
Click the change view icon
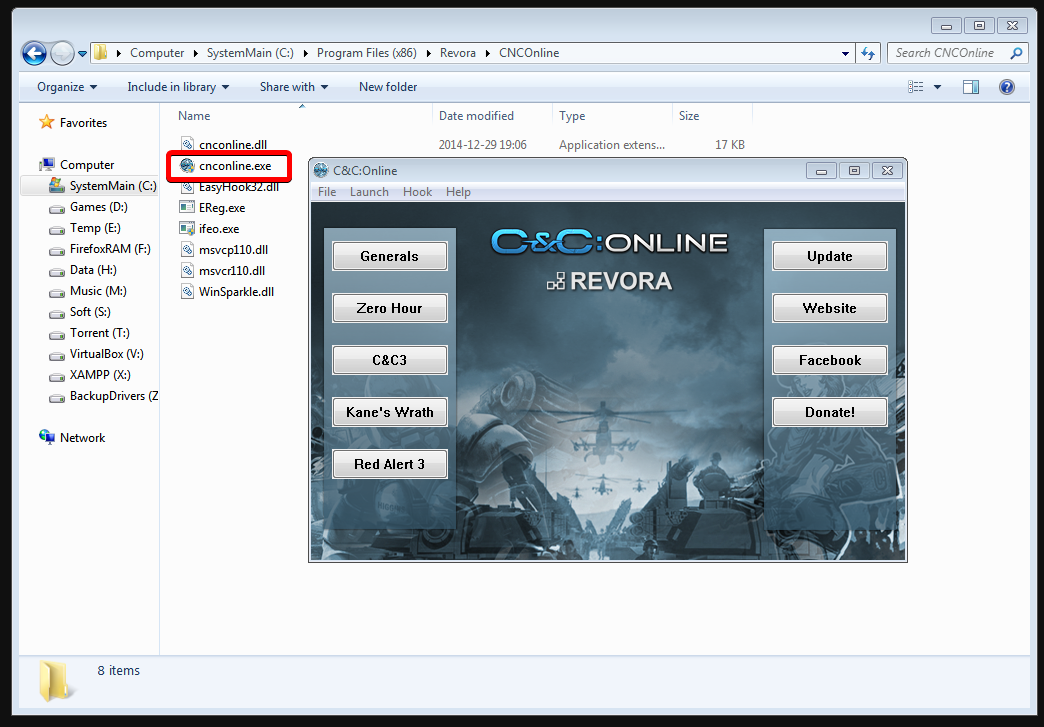point(916,87)
